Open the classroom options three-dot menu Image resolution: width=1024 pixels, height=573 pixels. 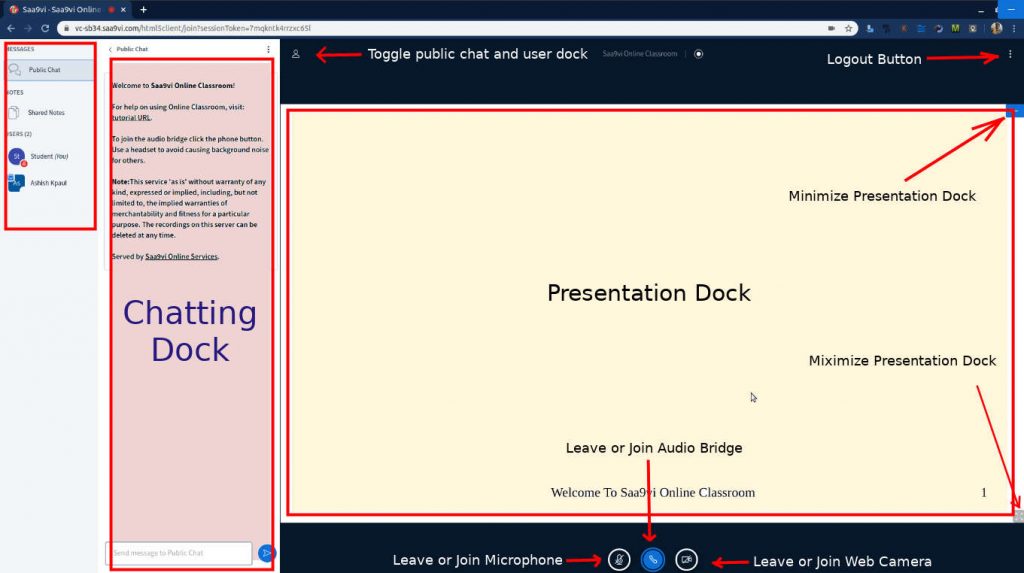click(x=1010, y=54)
